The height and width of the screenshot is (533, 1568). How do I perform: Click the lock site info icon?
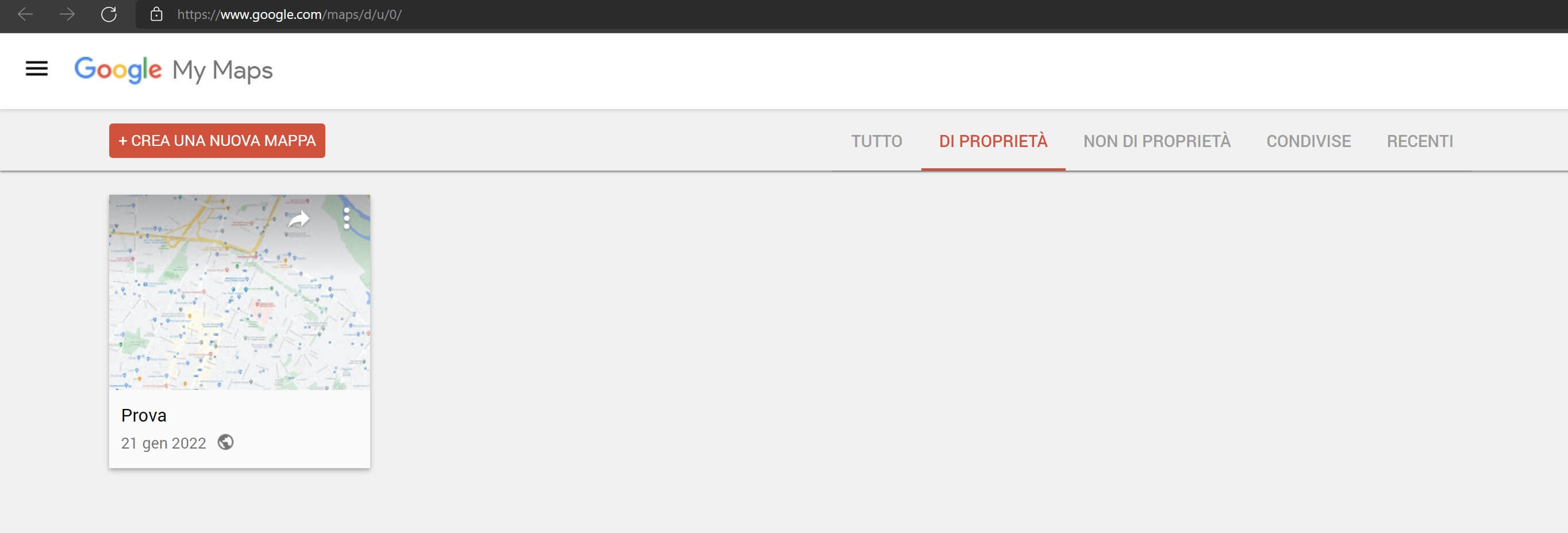(x=156, y=14)
